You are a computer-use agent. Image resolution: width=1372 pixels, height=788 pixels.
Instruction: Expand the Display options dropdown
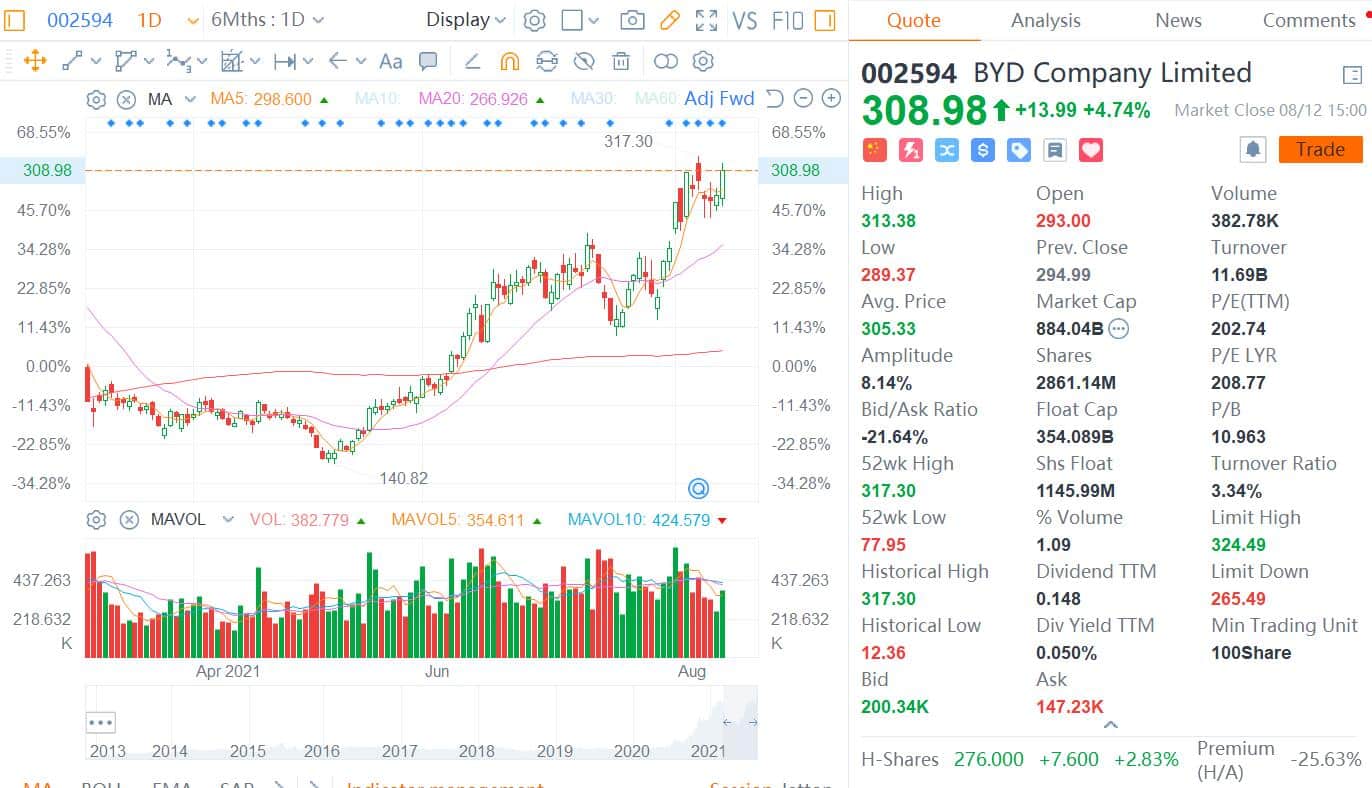click(x=465, y=20)
